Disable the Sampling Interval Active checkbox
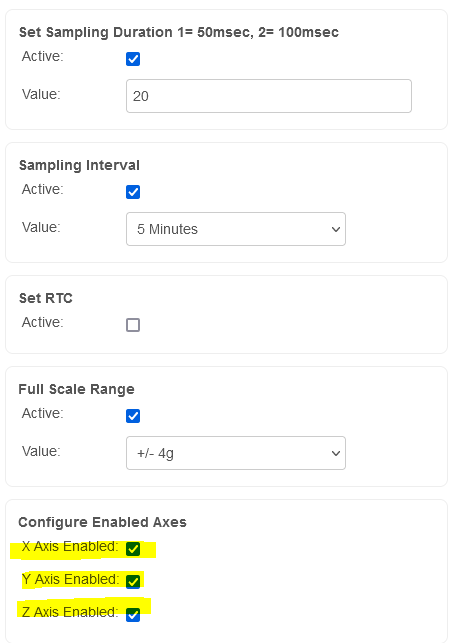This screenshot has height=643, width=454. [x=133, y=192]
